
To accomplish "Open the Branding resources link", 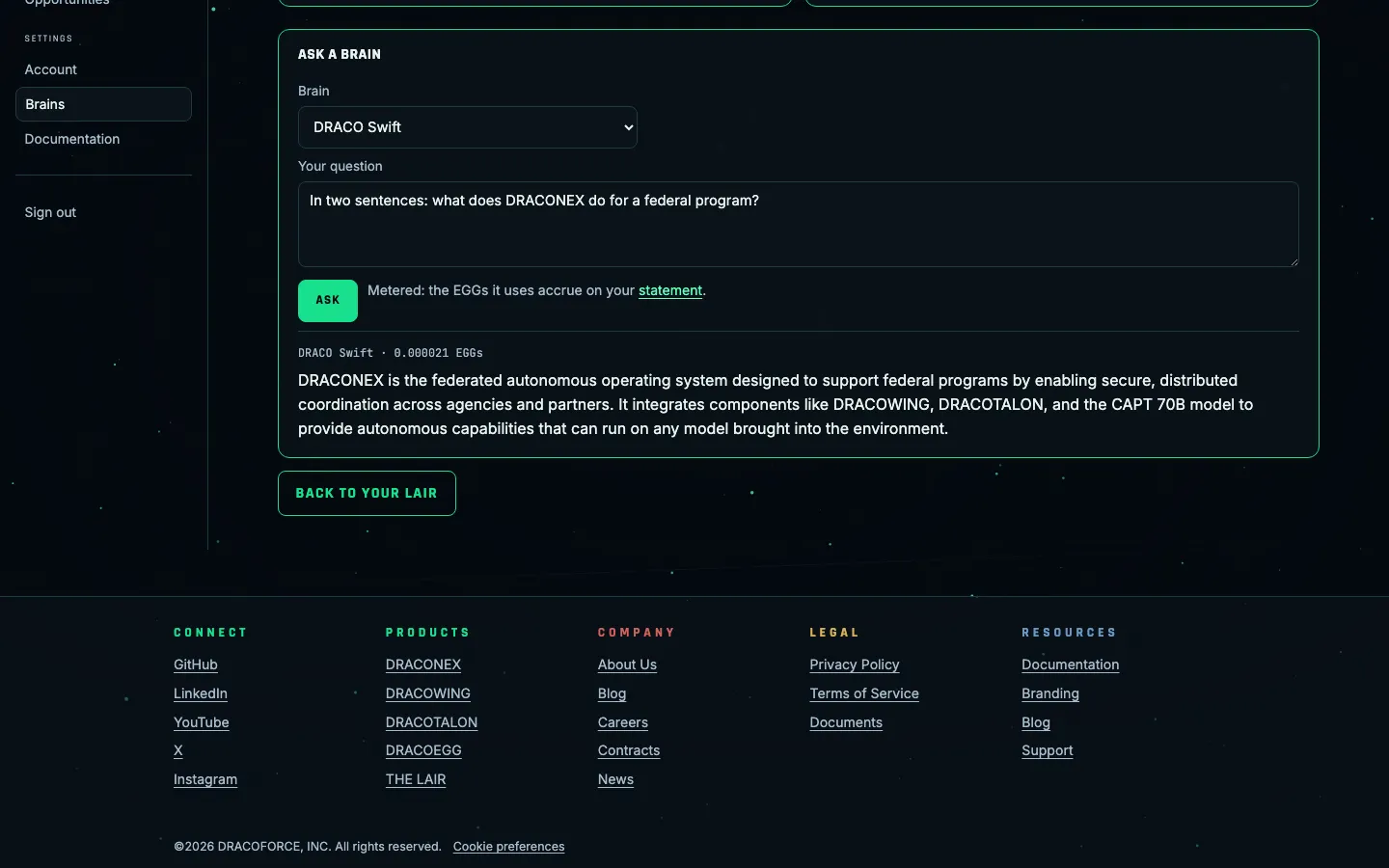I will click(x=1050, y=693).
